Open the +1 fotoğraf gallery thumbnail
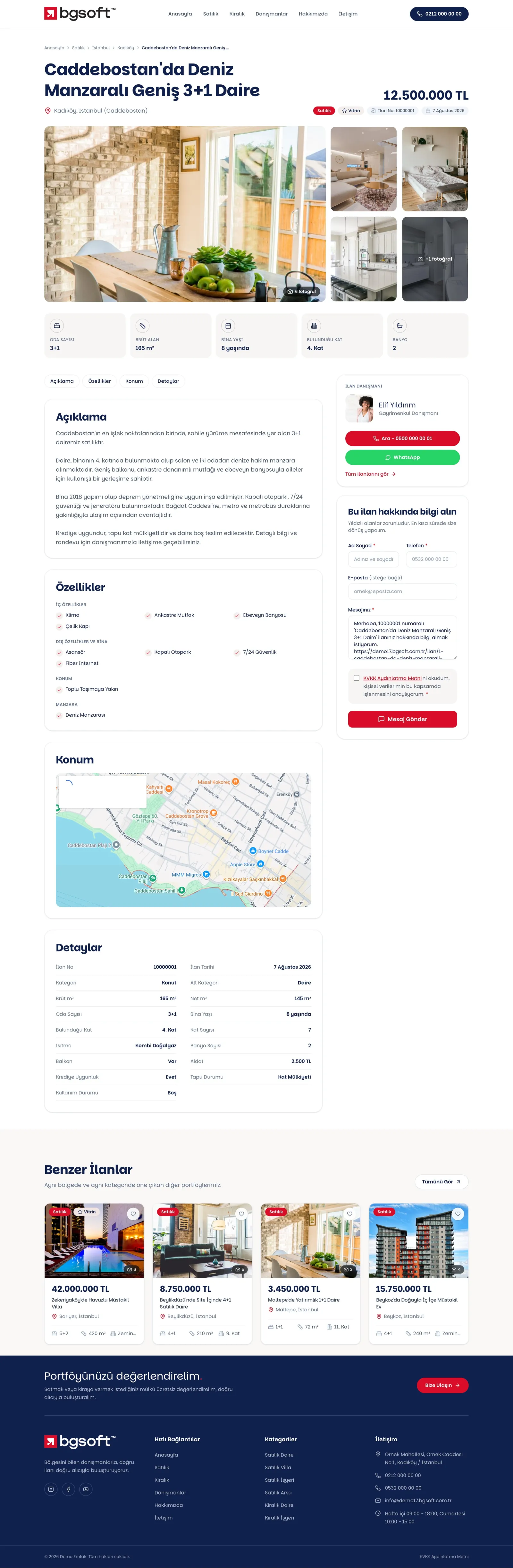 [435, 259]
